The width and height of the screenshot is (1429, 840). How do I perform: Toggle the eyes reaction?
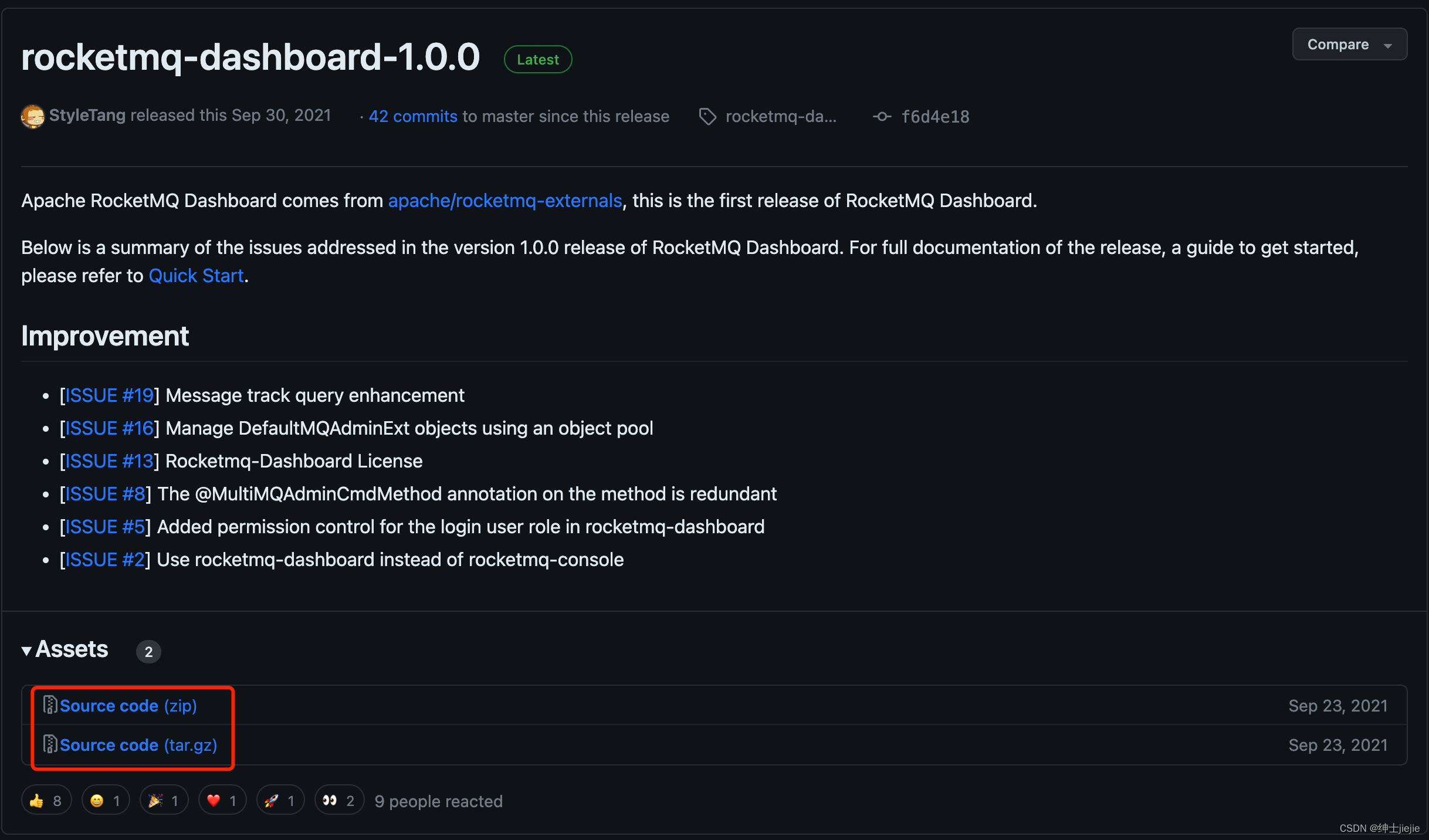tap(338, 801)
